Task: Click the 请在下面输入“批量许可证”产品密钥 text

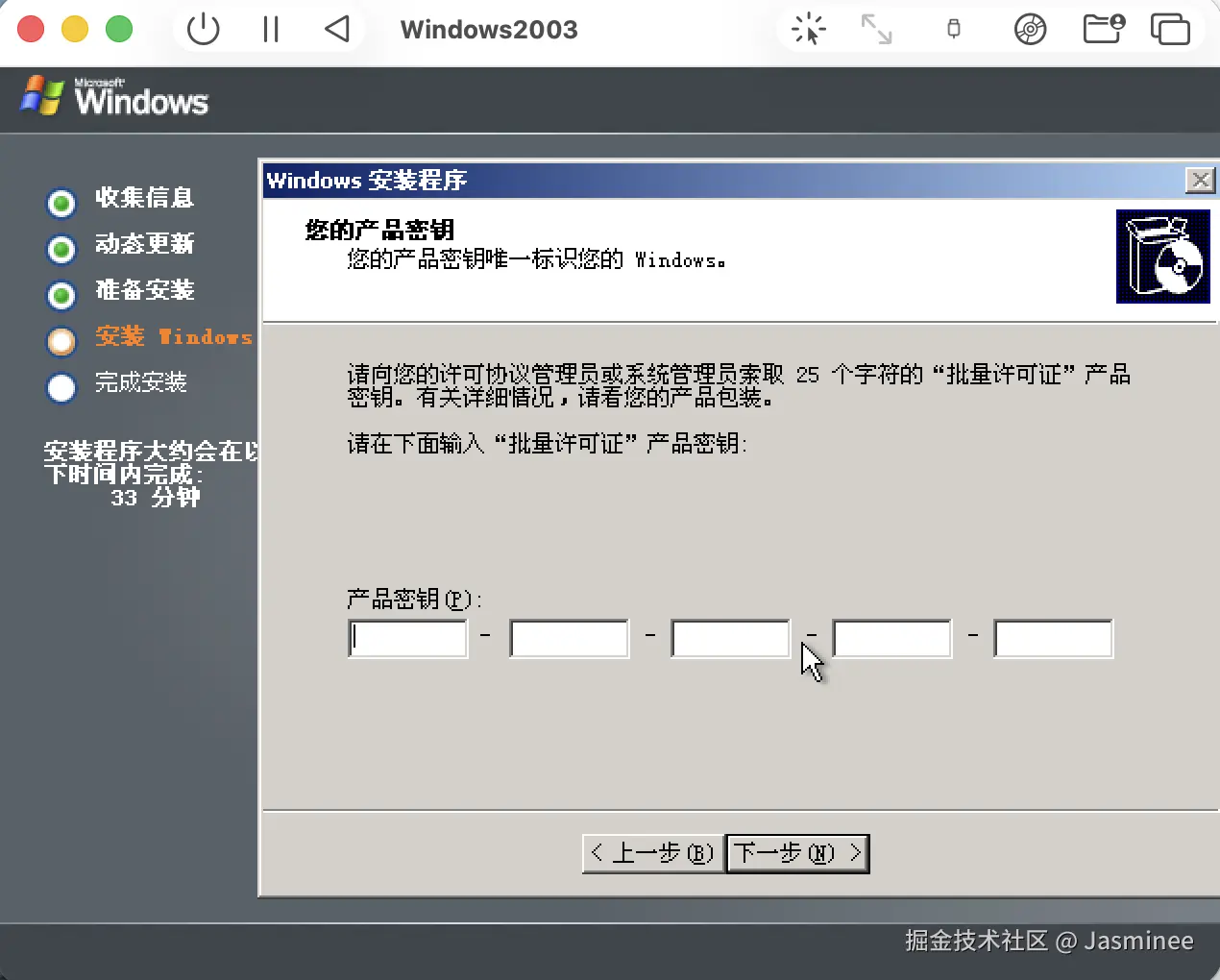Action: [547, 443]
